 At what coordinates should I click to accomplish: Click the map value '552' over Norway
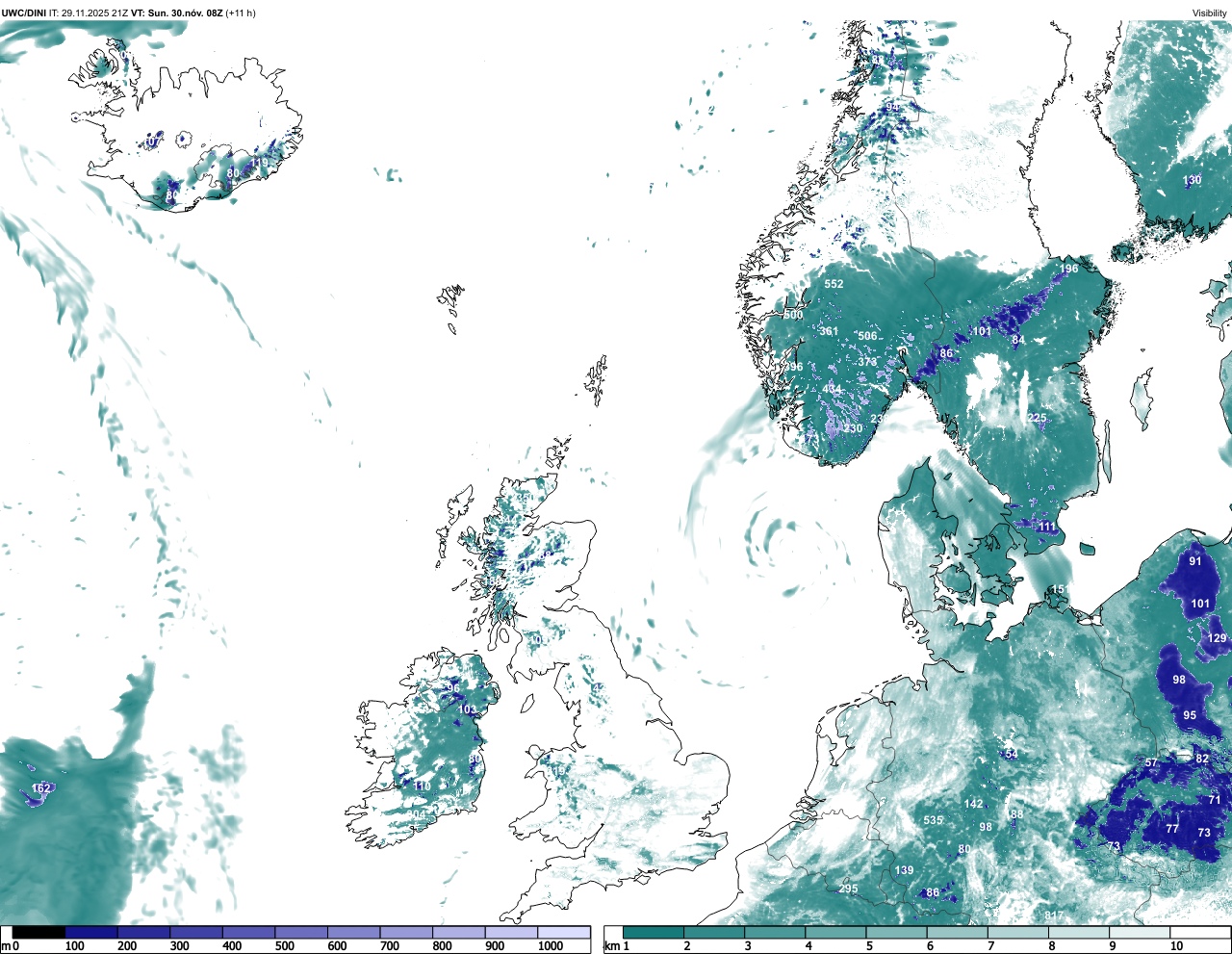[x=834, y=284]
